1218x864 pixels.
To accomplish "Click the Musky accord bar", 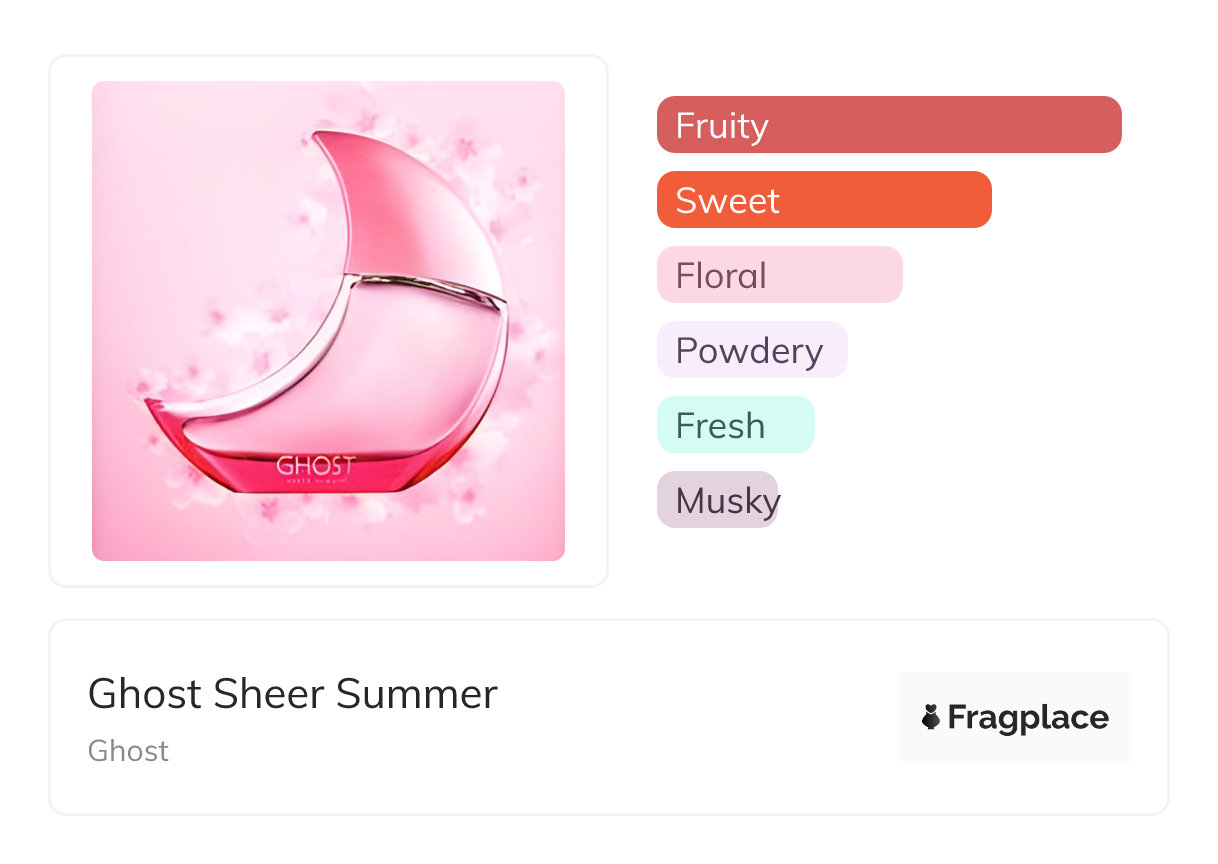I will (x=717, y=500).
